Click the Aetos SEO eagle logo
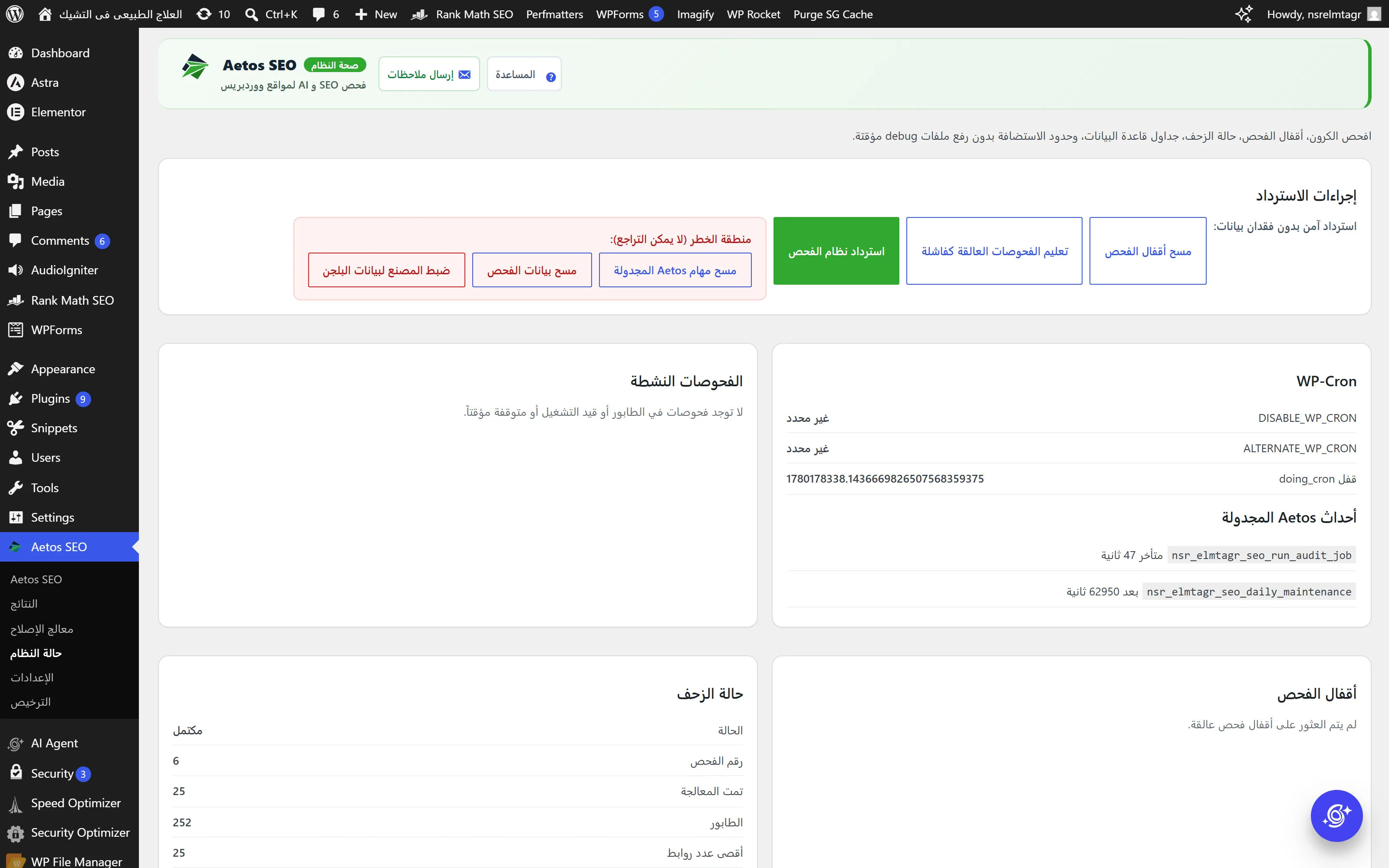 (194, 66)
